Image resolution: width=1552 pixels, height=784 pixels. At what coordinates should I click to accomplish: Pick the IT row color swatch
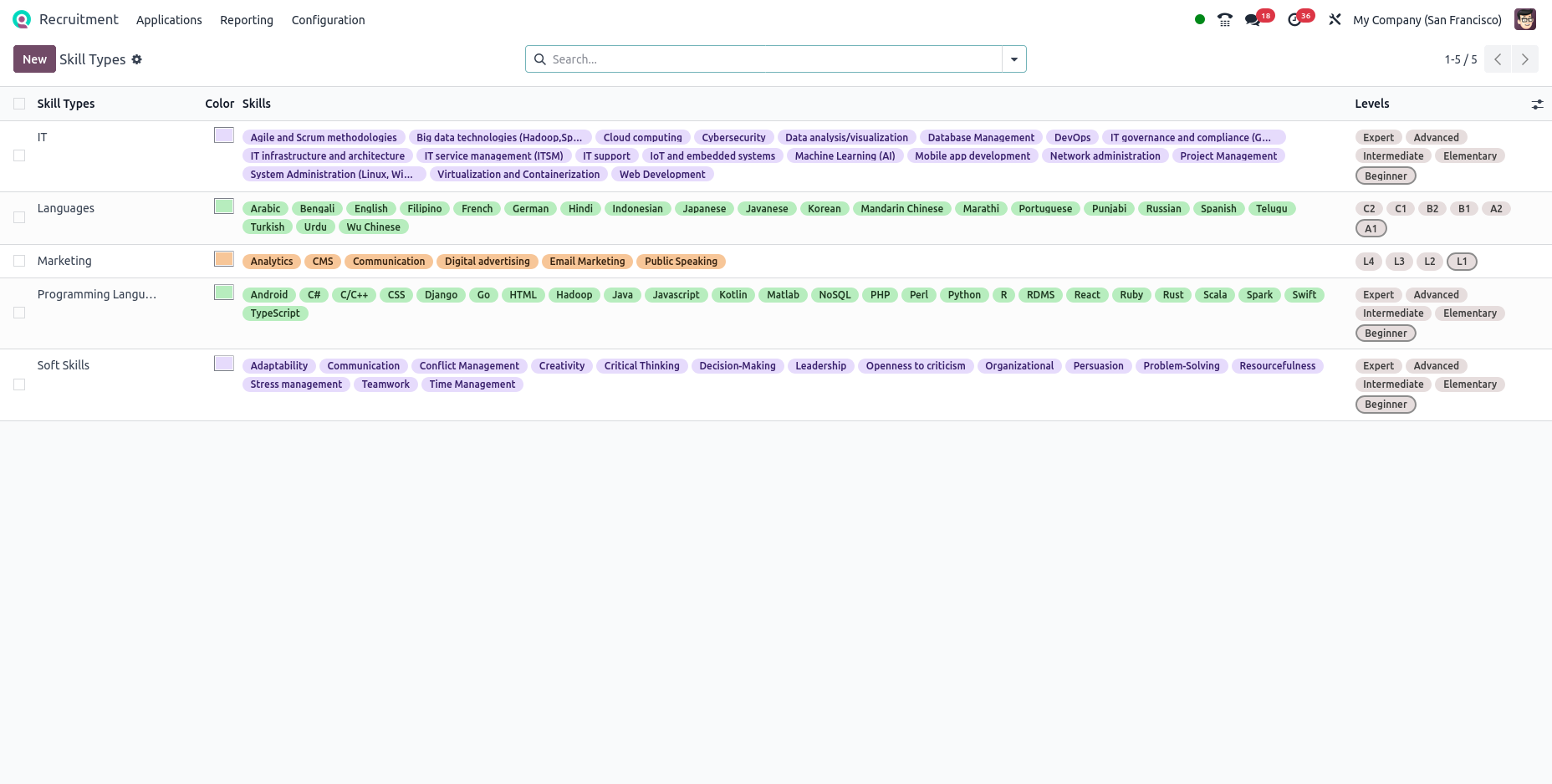[x=224, y=135]
